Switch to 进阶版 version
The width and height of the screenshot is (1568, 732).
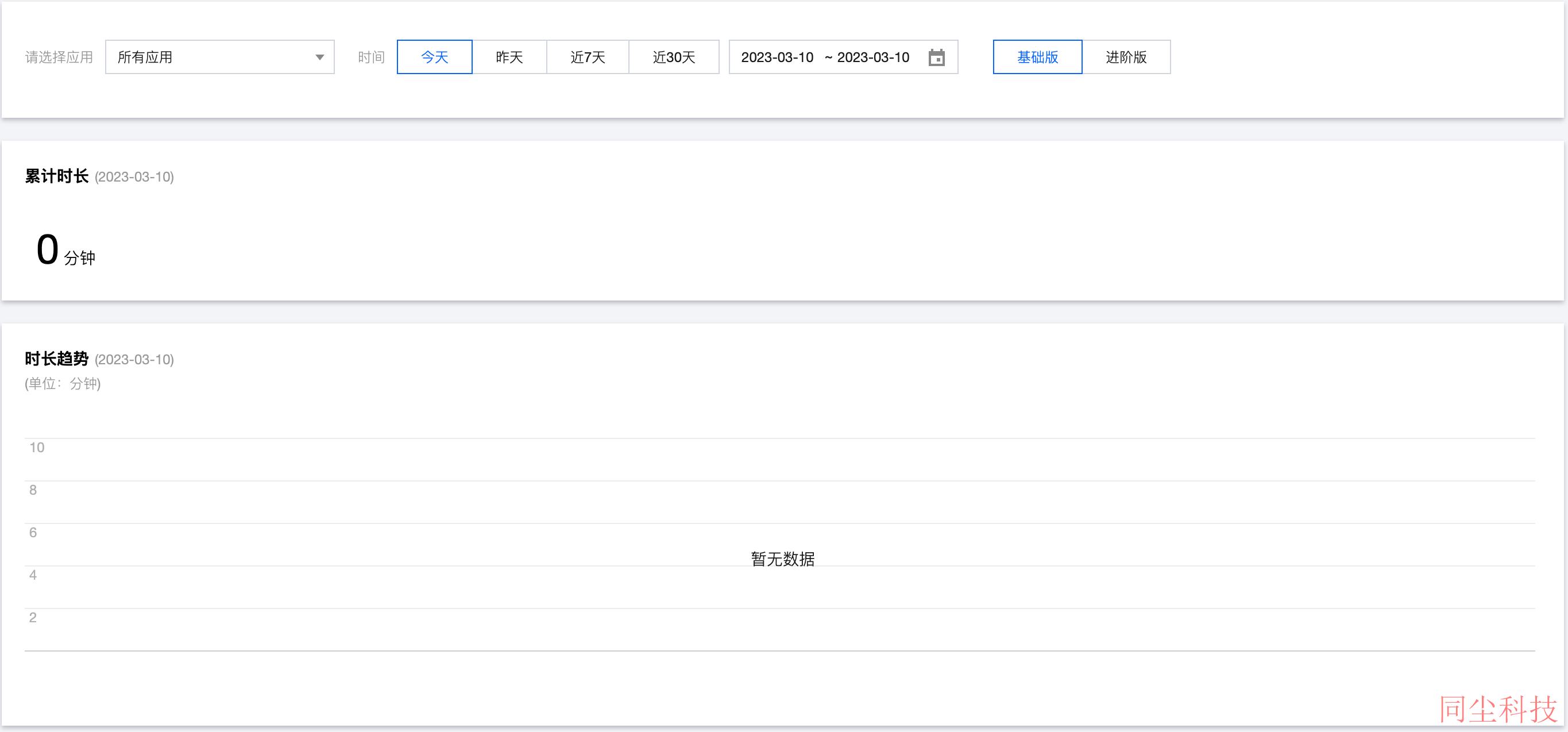[x=1126, y=57]
